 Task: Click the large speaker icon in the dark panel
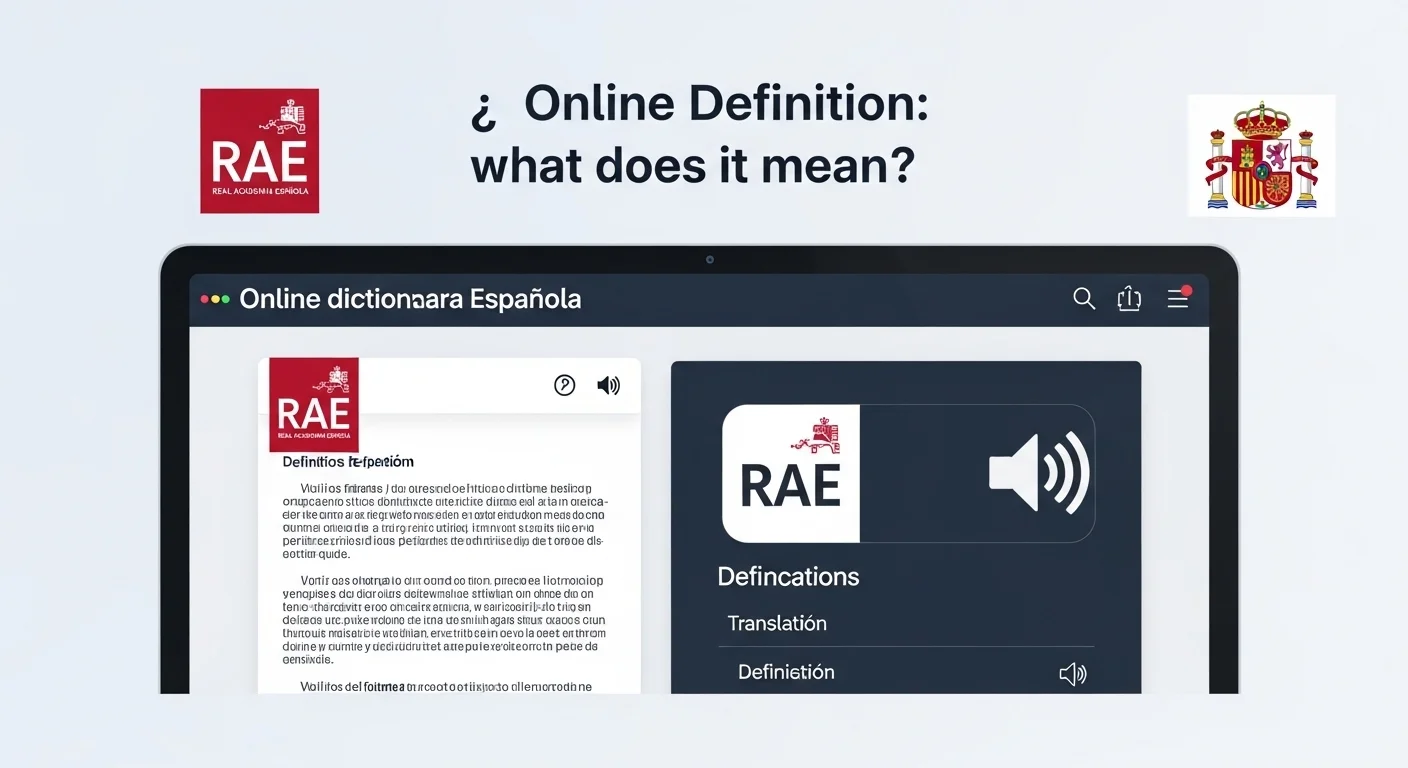[x=1038, y=472]
